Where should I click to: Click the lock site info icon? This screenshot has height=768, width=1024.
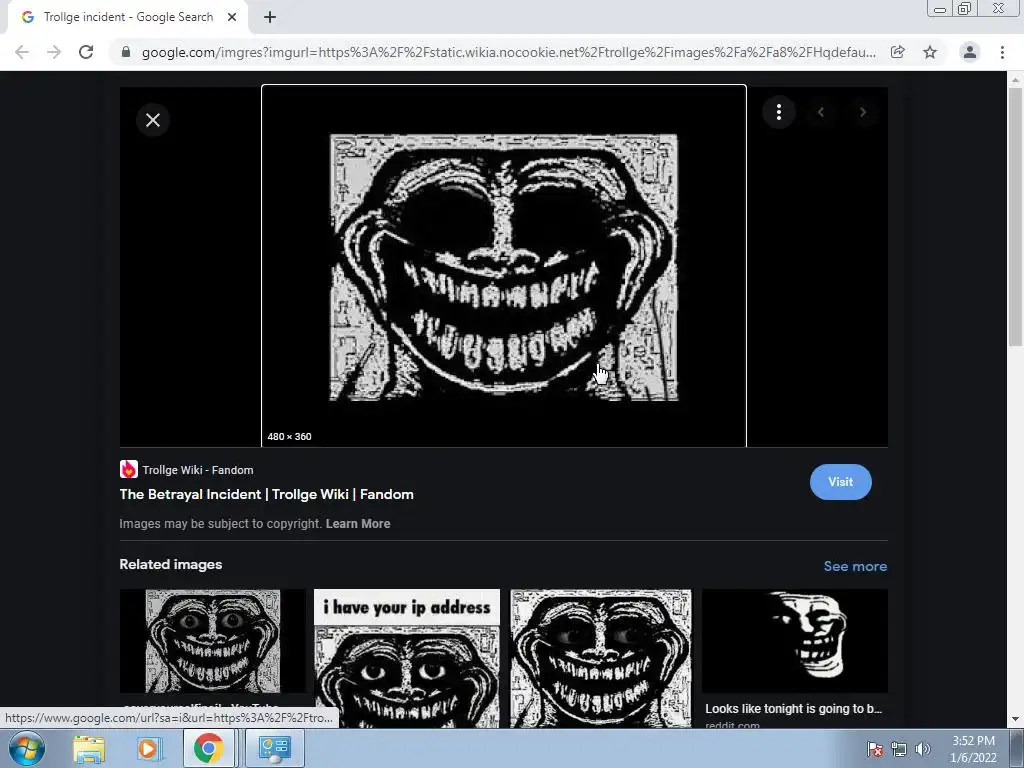pyautogui.click(x=126, y=52)
